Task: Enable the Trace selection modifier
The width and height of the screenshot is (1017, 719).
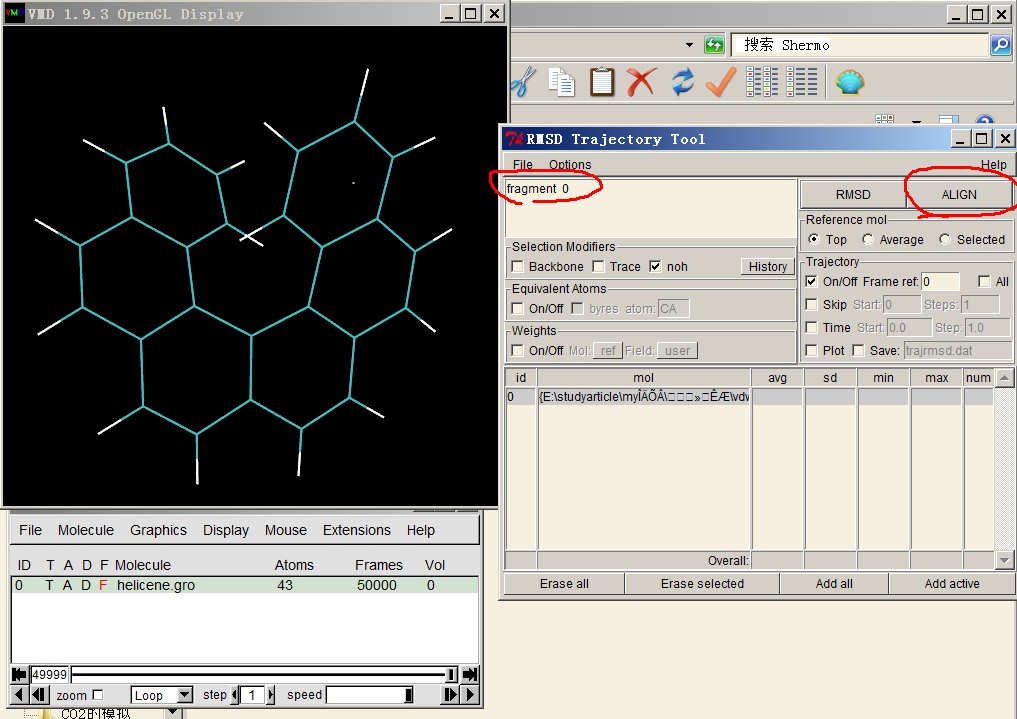Action: point(598,266)
